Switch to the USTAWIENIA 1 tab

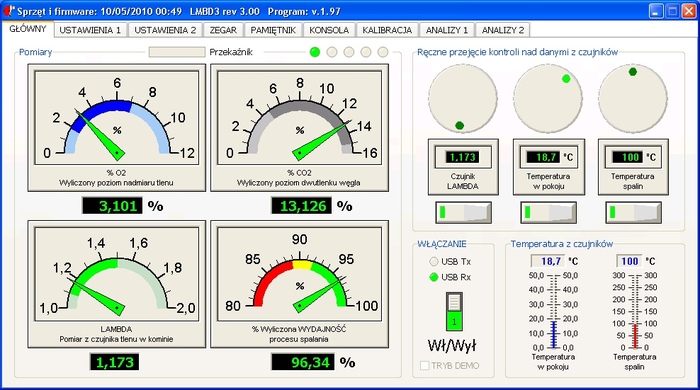(90, 30)
